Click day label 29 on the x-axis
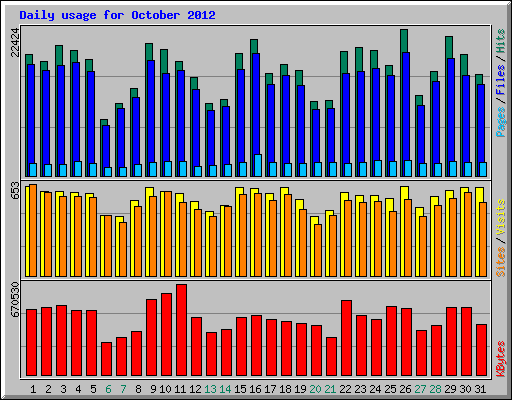 pyautogui.click(x=450, y=389)
